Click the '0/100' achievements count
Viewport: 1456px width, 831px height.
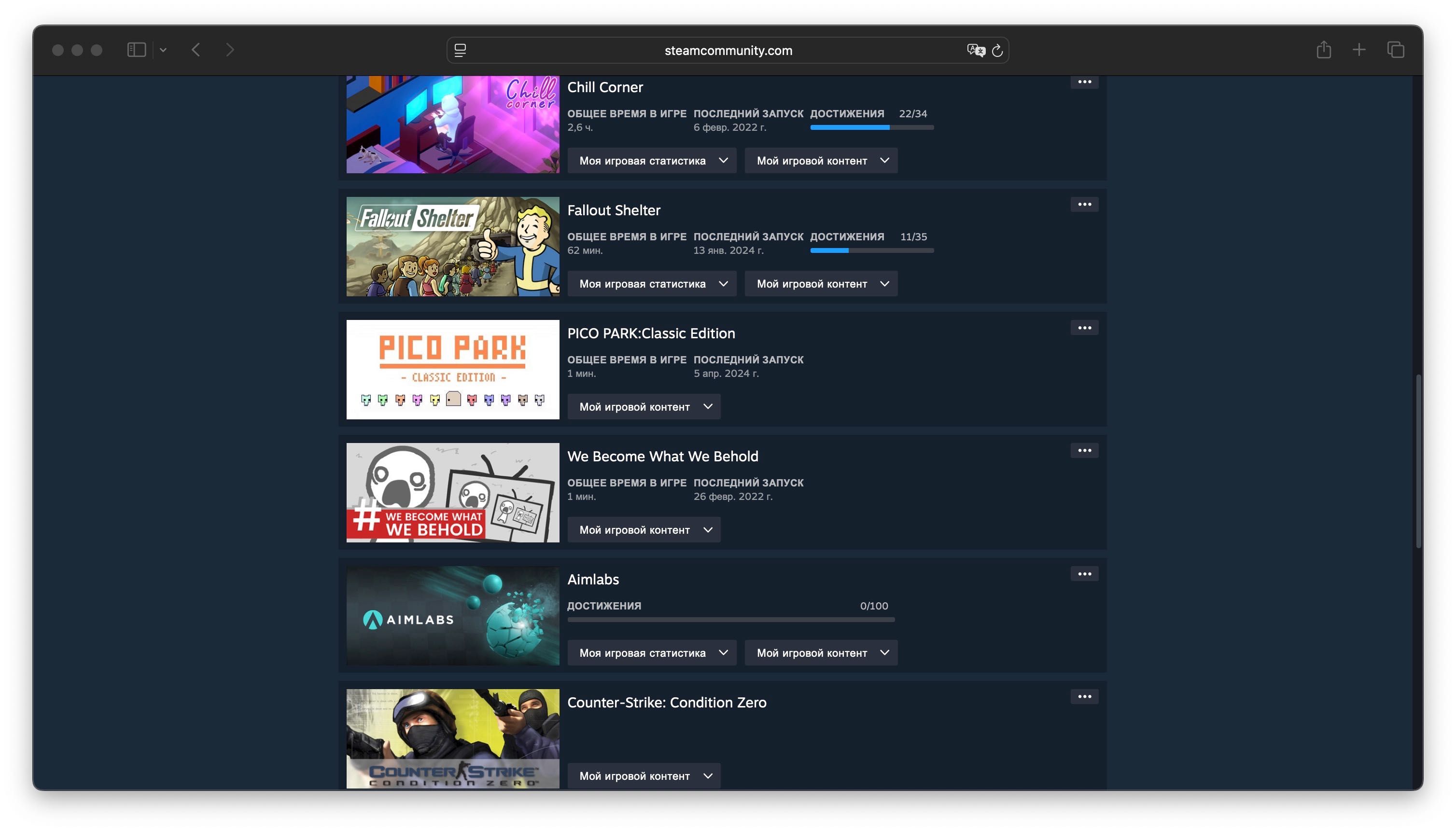tap(874, 606)
